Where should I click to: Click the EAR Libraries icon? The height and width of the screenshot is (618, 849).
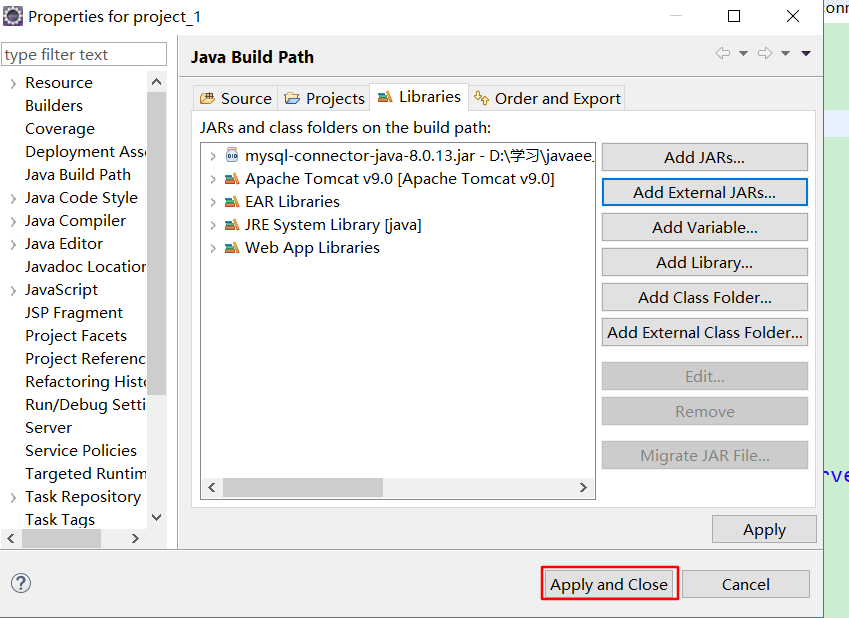click(x=232, y=201)
